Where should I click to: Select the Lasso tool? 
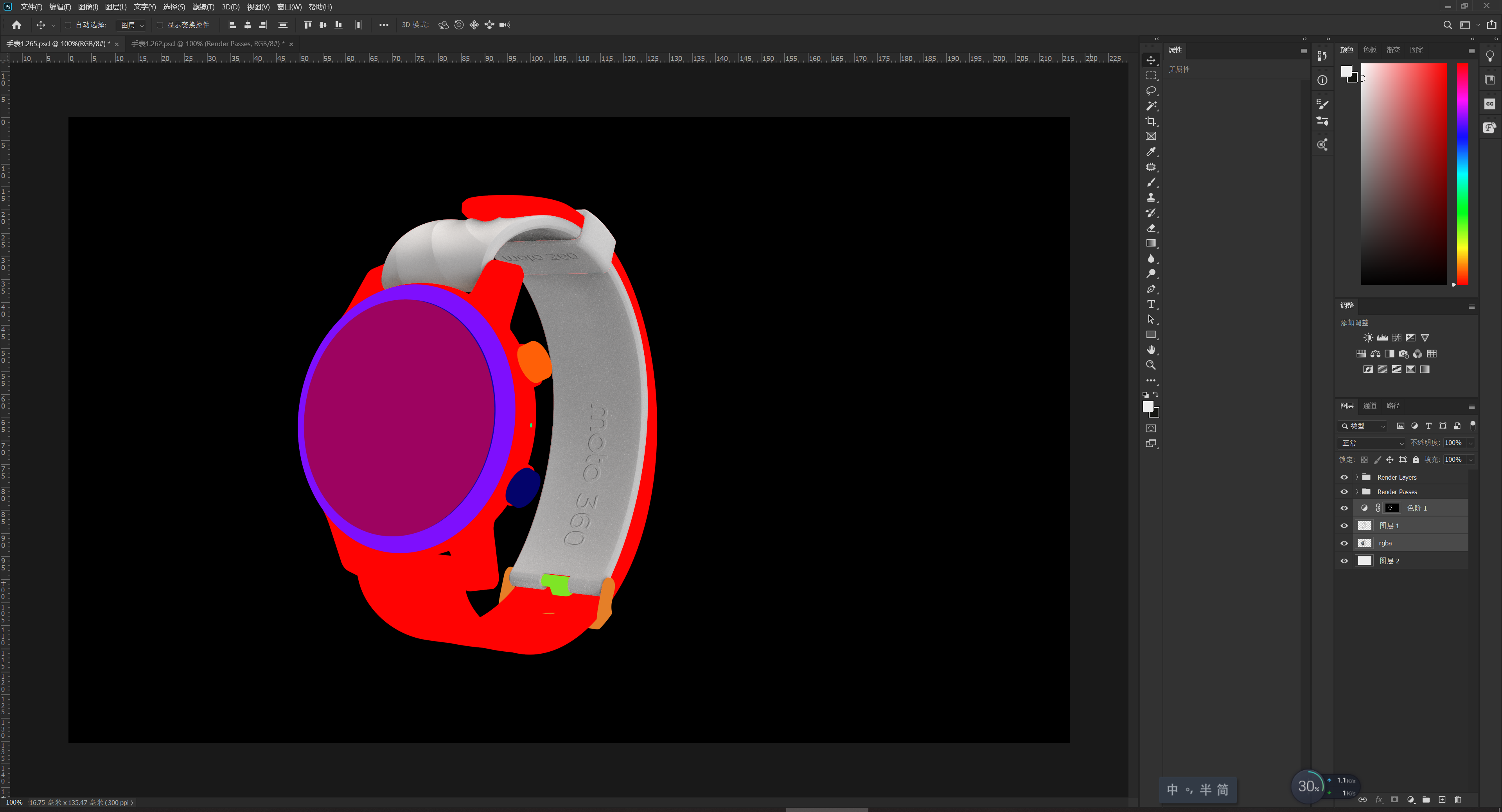[x=1150, y=91]
